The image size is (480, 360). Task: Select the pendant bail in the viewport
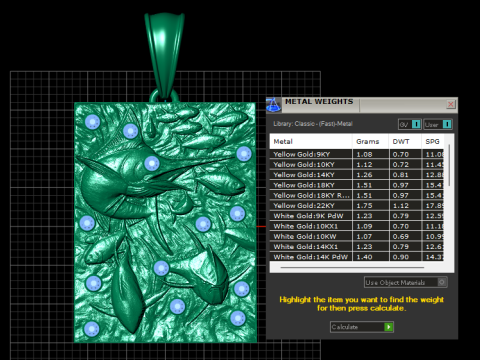tap(164, 55)
